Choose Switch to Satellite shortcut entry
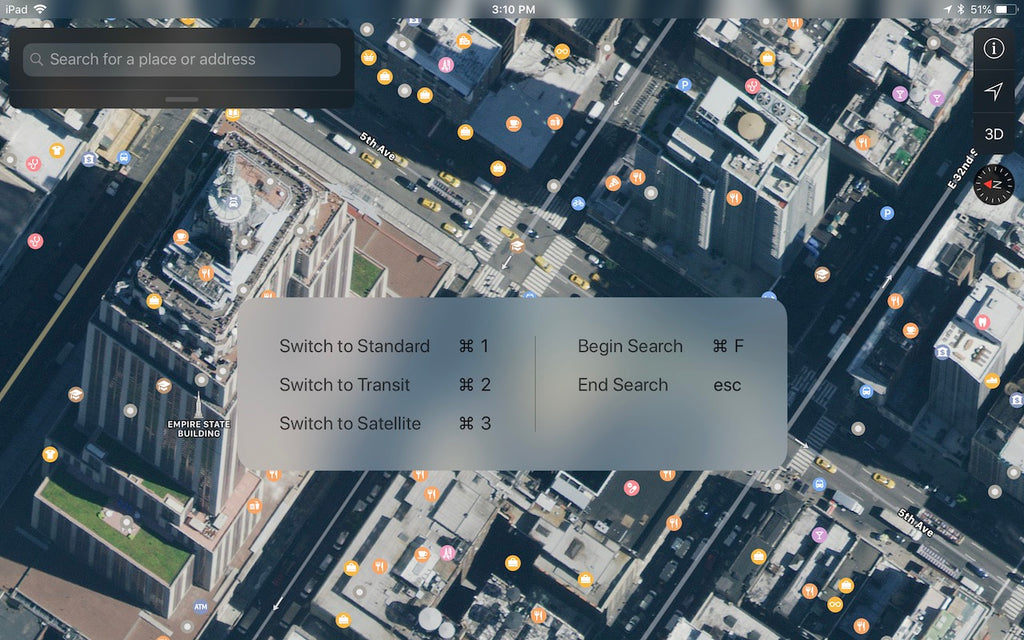1024x640 pixels. (x=350, y=423)
